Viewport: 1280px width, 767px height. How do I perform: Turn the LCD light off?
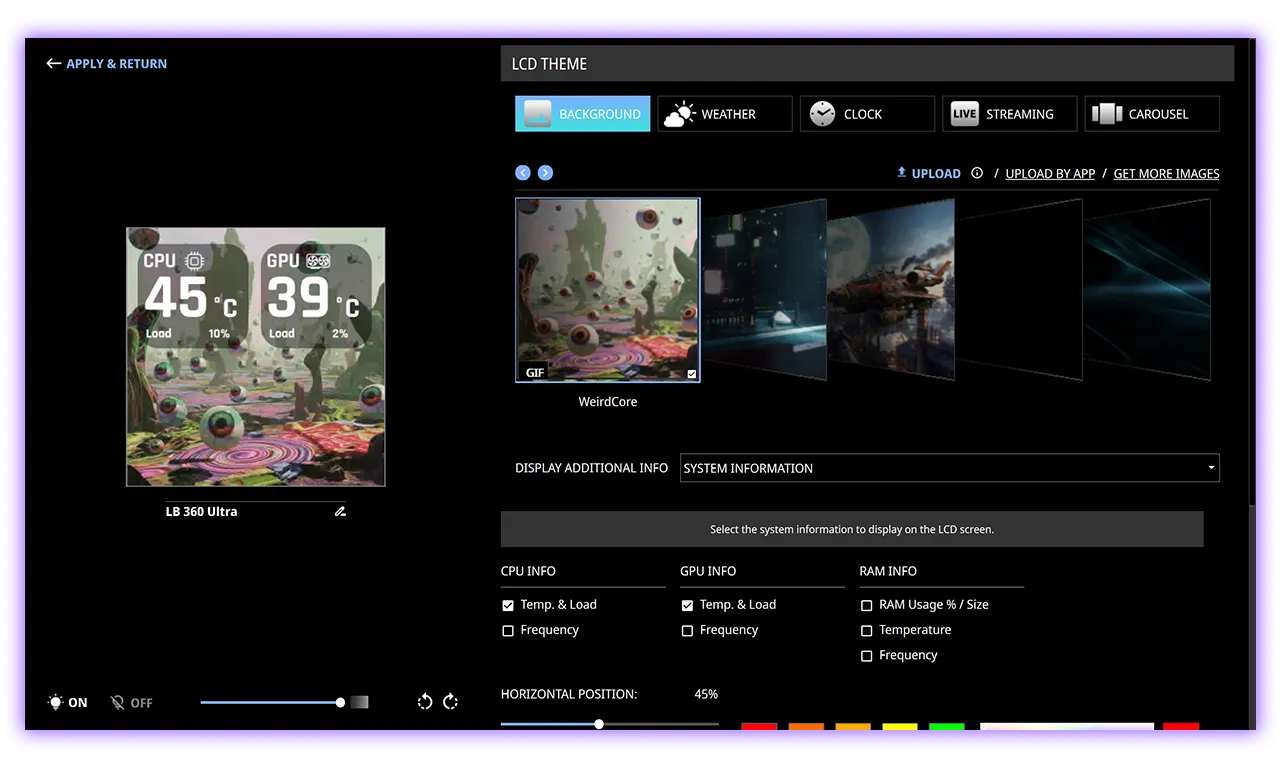132,703
